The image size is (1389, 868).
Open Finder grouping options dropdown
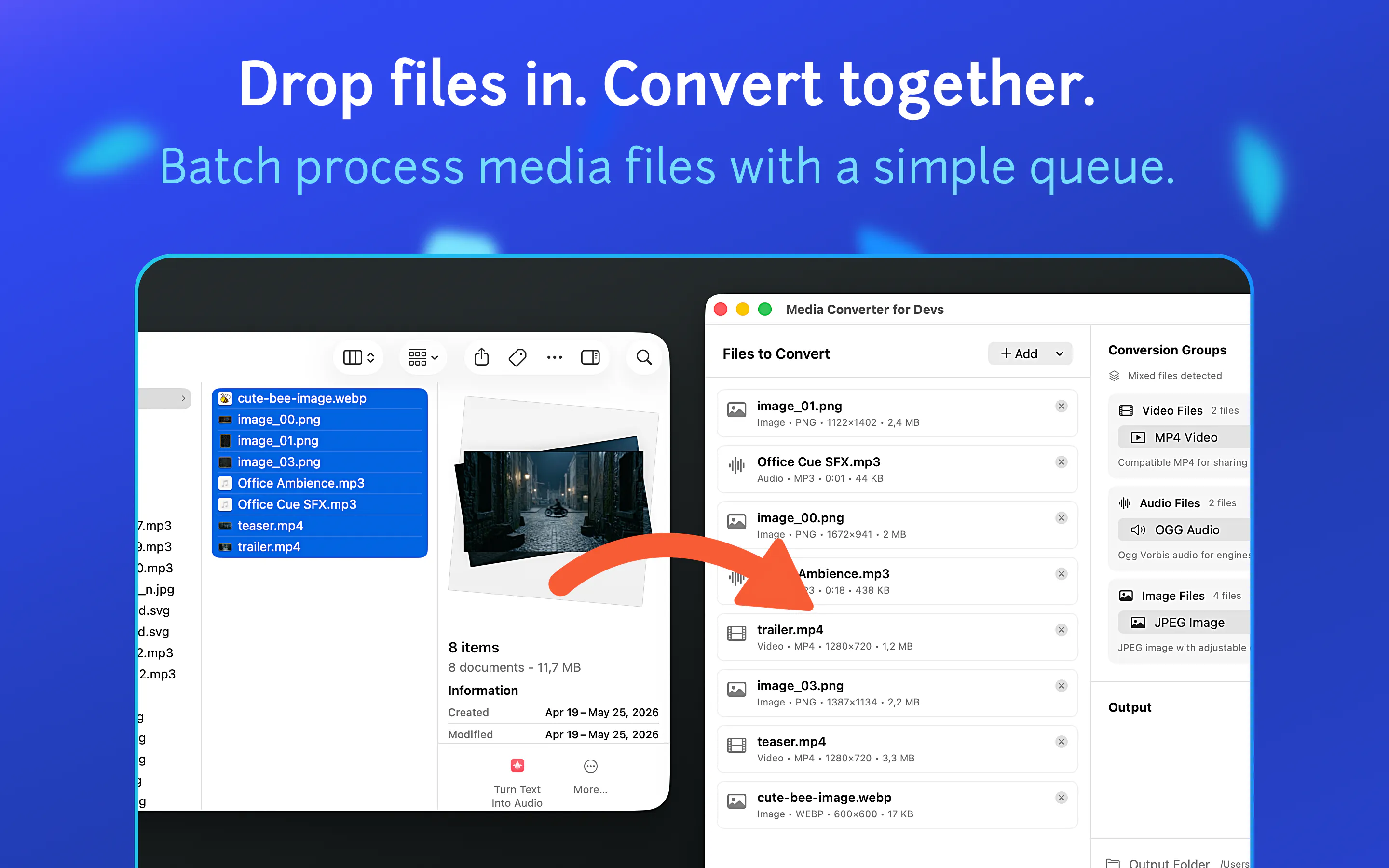(423, 357)
